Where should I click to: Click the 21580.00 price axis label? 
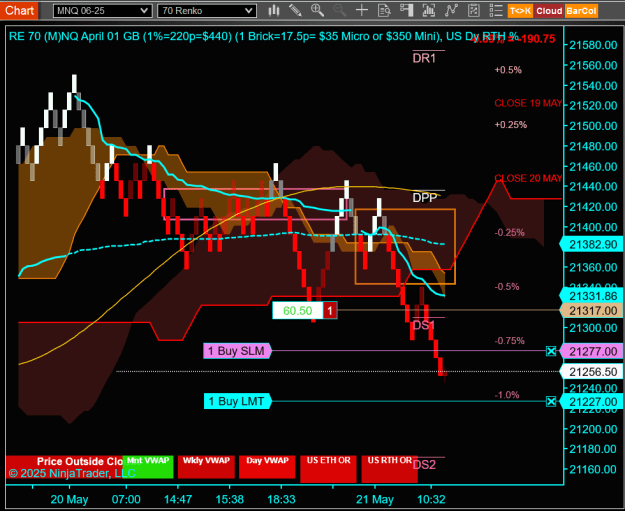tap(593, 45)
